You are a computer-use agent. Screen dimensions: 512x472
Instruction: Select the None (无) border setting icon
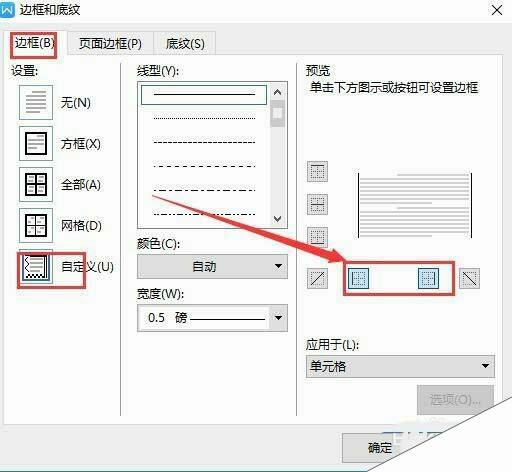pyautogui.click(x=36, y=102)
